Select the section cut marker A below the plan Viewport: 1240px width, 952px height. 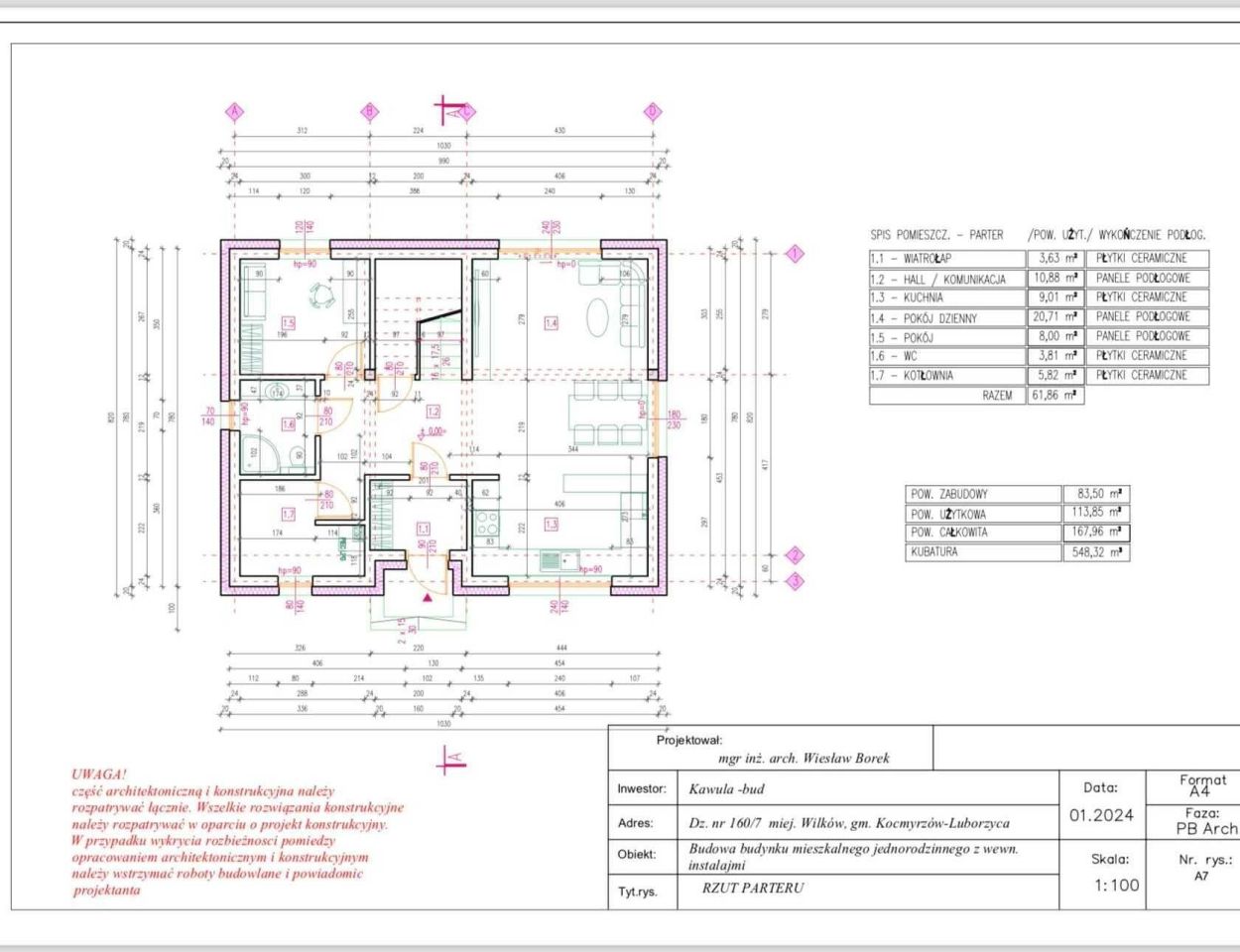tap(452, 759)
